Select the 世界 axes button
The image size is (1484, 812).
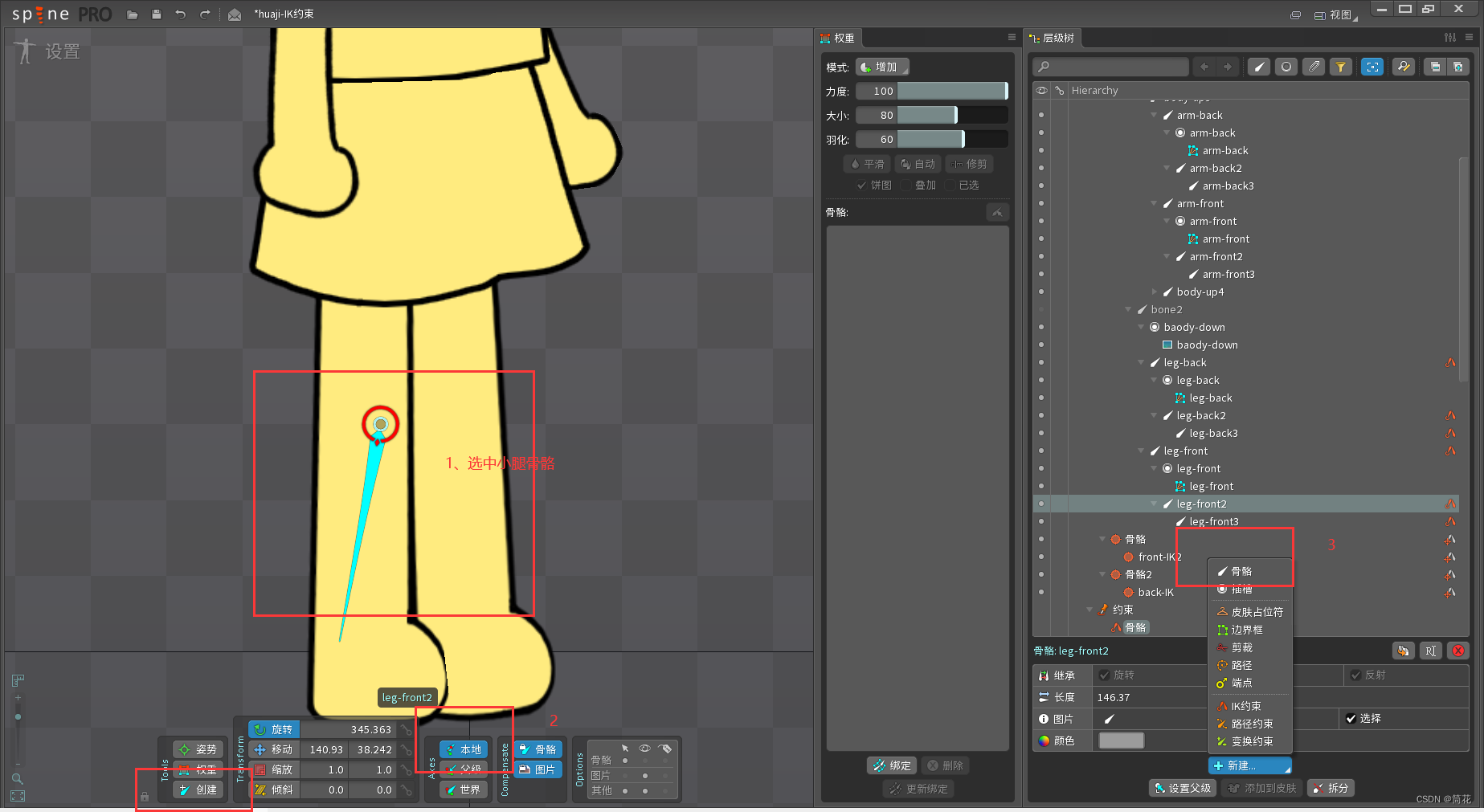tap(464, 790)
